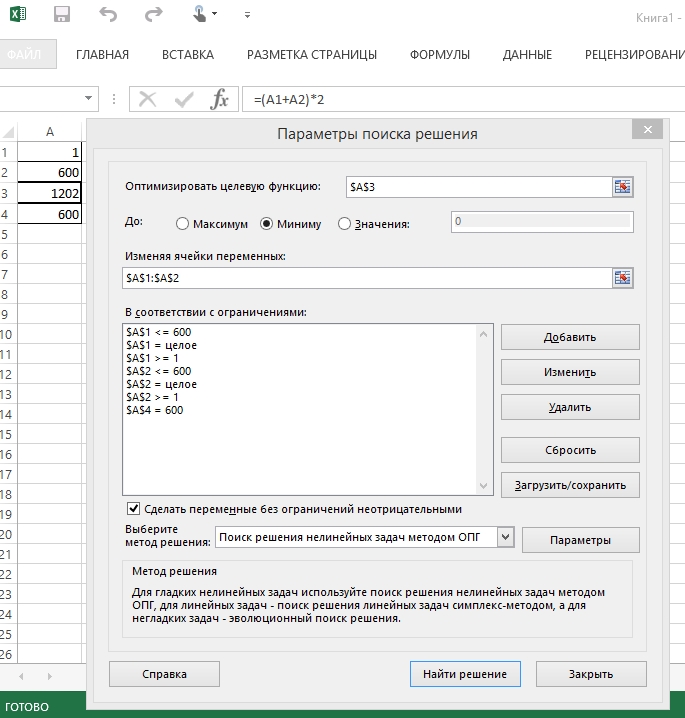The width and height of the screenshot is (685, 718).
Task: Click the formula bar with =(A1+A2)*2
Action: (x=463, y=99)
